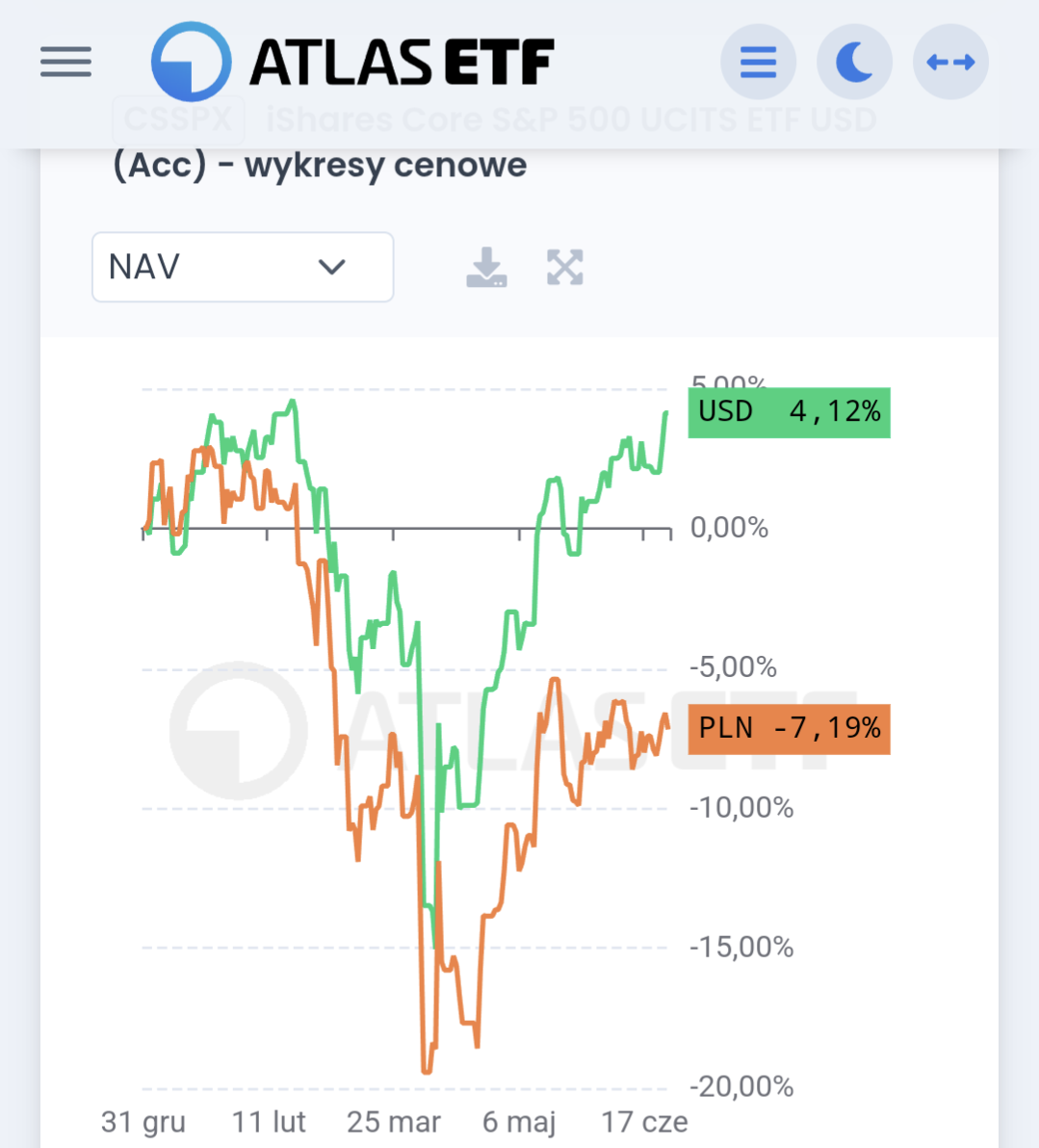Download the chart data
Image resolution: width=1039 pixels, height=1148 pixels.
(x=486, y=268)
